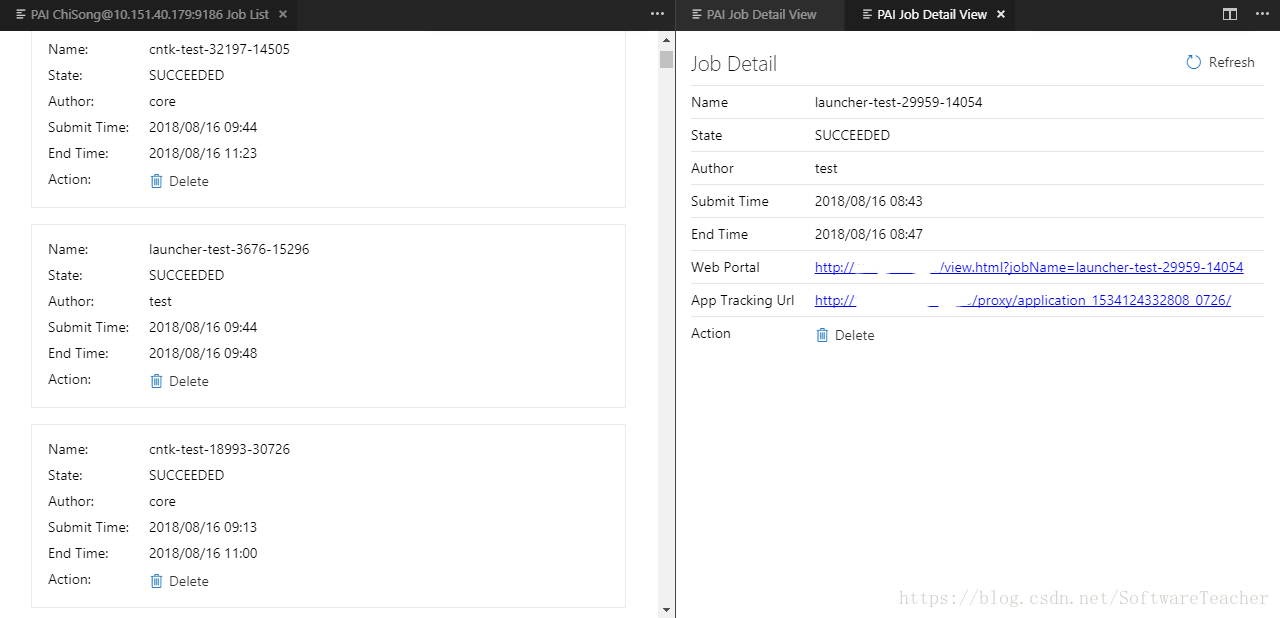This screenshot has width=1280, height=618.
Task: Click the job list scrollbar up arrow
Action: click(x=666, y=41)
